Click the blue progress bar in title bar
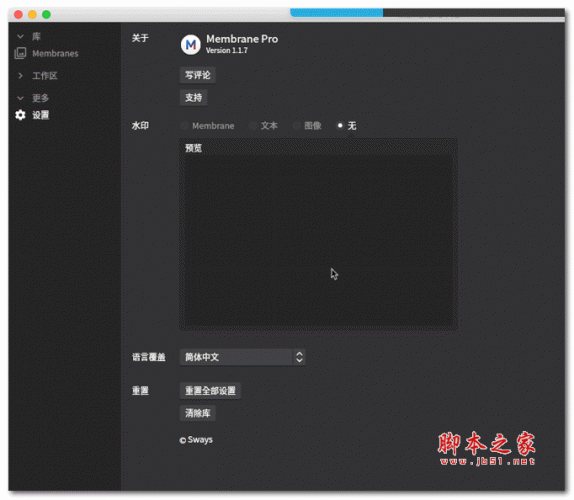The width and height of the screenshot is (574, 500). (336, 12)
